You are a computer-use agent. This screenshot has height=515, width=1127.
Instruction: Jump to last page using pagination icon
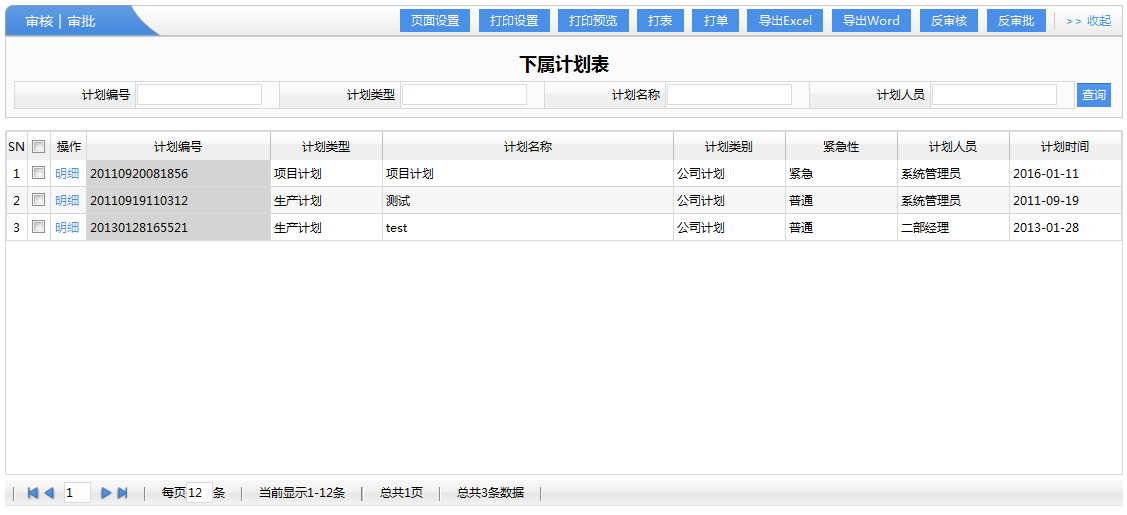pyautogui.click(x=122, y=493)
